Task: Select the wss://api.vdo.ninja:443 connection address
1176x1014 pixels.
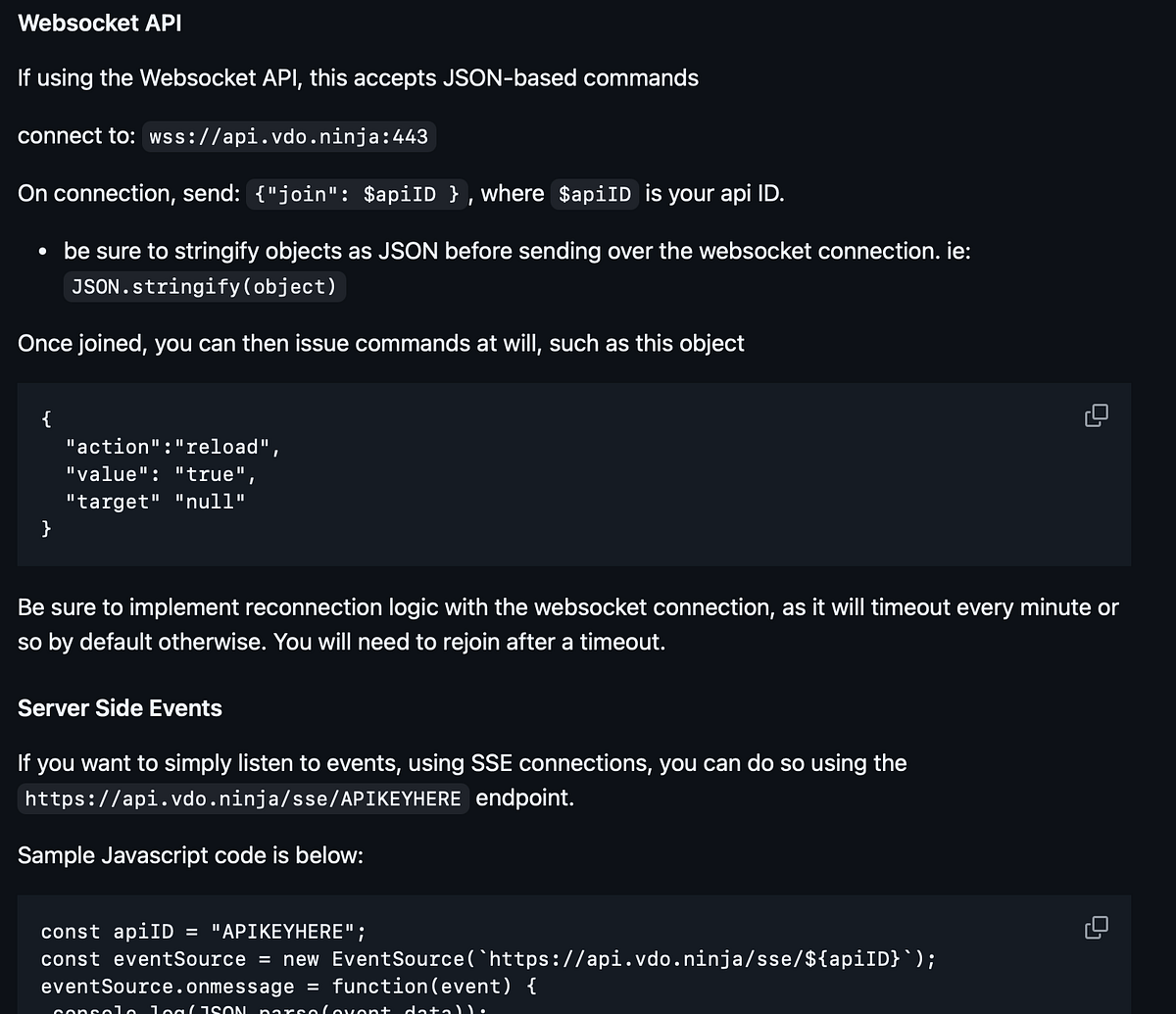Action: [288, 136]
